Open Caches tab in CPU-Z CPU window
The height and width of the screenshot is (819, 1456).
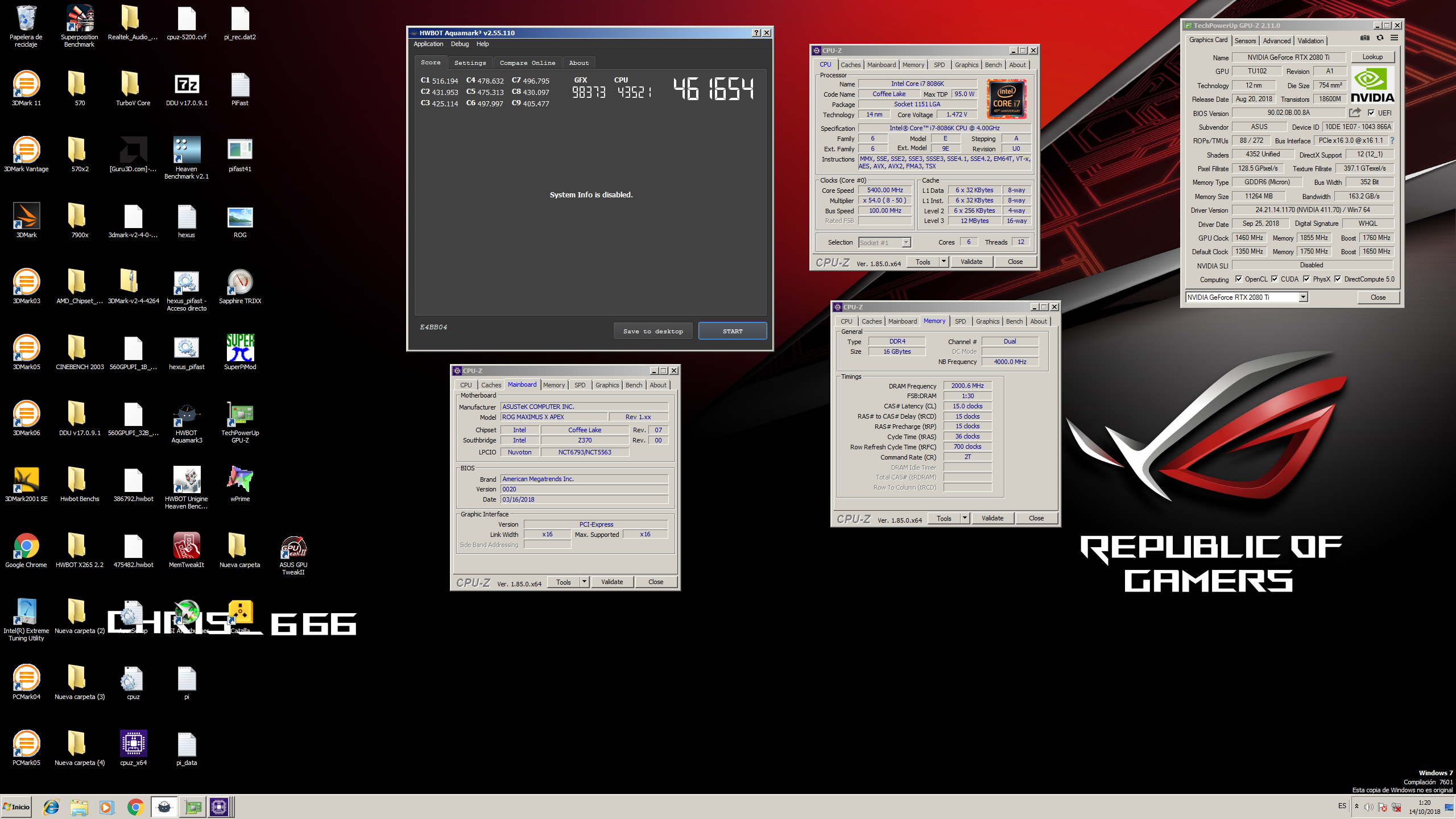coord(850,65)
